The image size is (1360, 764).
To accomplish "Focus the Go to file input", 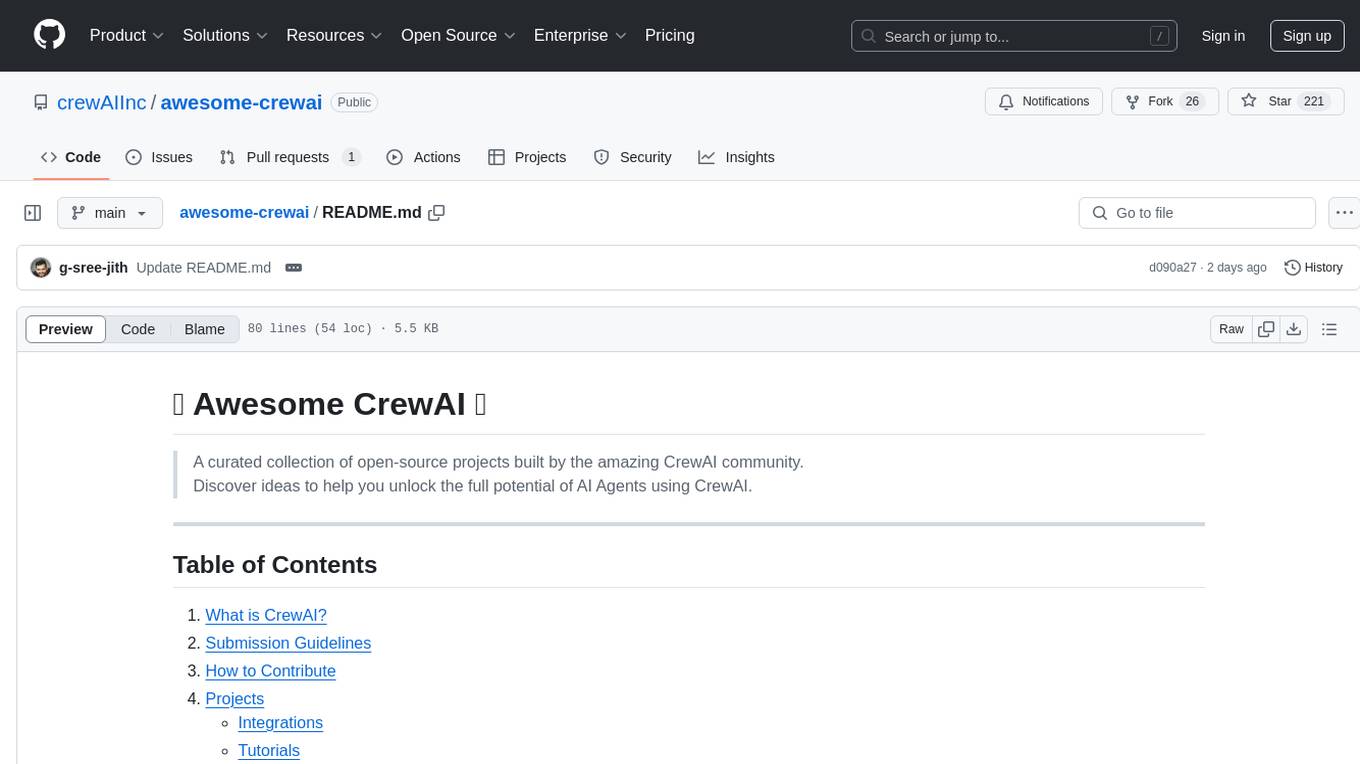I will point(1197,213).
